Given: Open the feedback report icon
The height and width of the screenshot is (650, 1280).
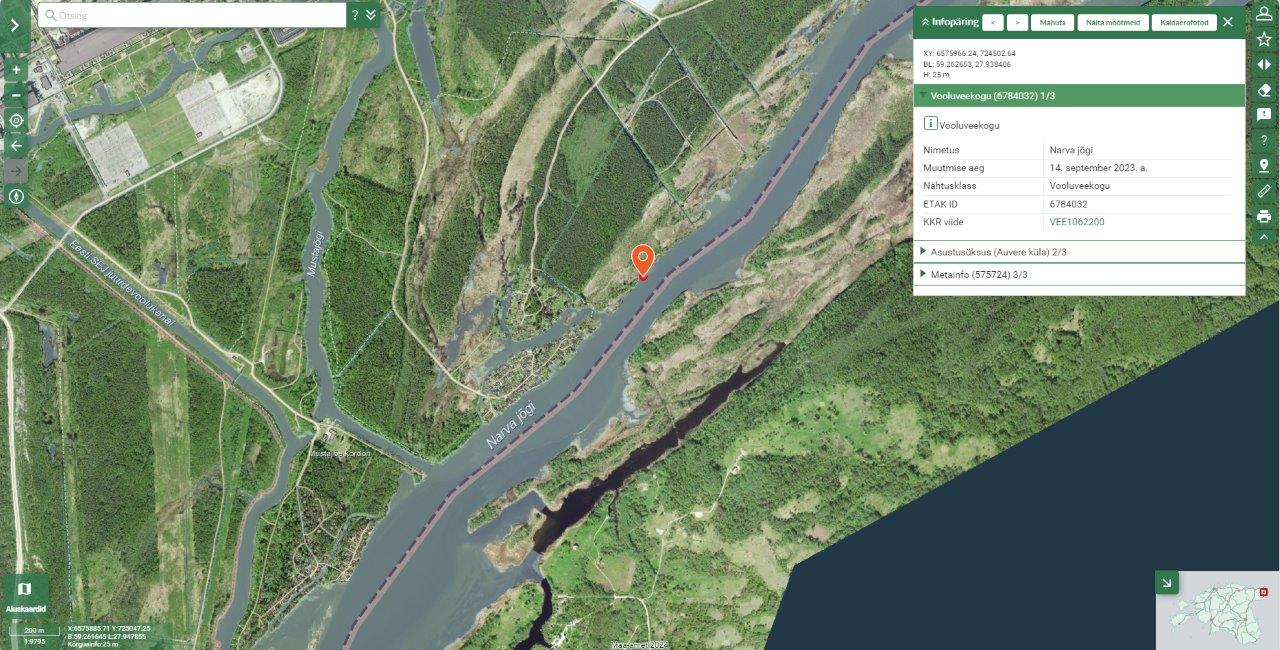Looking at the screenshot, I should tap(1264, 115).
